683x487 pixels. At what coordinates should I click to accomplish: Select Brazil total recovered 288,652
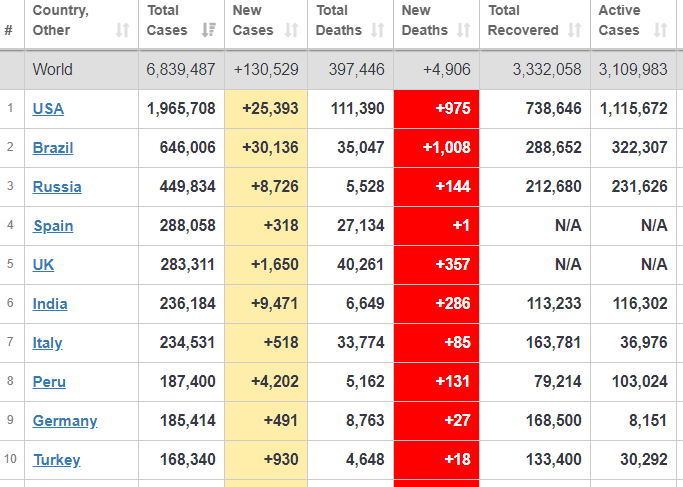tap(554, 148)
